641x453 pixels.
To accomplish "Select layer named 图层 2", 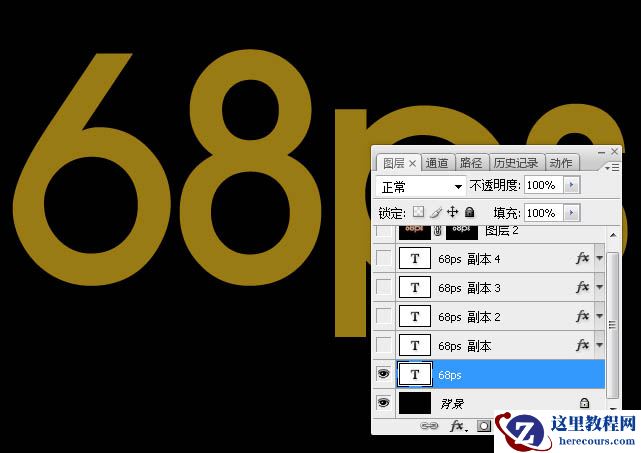I will coord(502,231).
